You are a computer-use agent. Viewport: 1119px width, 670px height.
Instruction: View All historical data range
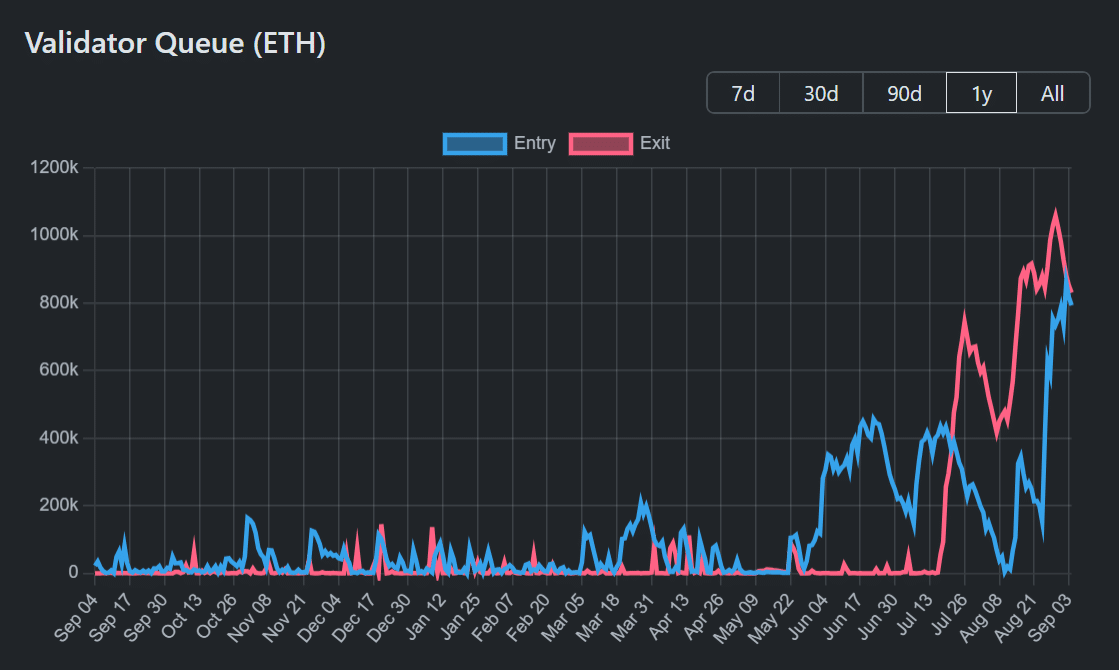[1052, 93]
